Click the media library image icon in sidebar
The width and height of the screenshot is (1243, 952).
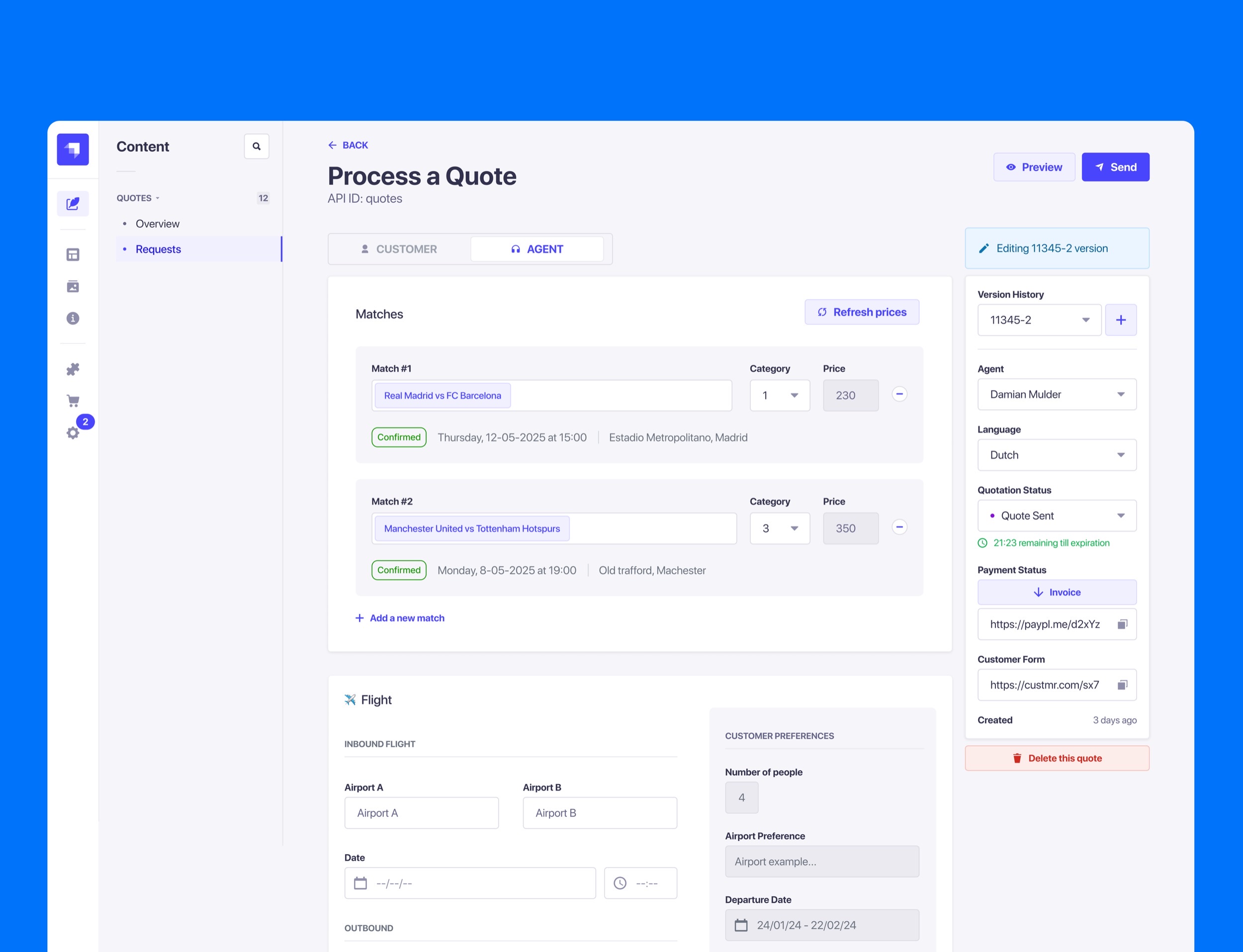coord(73,286)
